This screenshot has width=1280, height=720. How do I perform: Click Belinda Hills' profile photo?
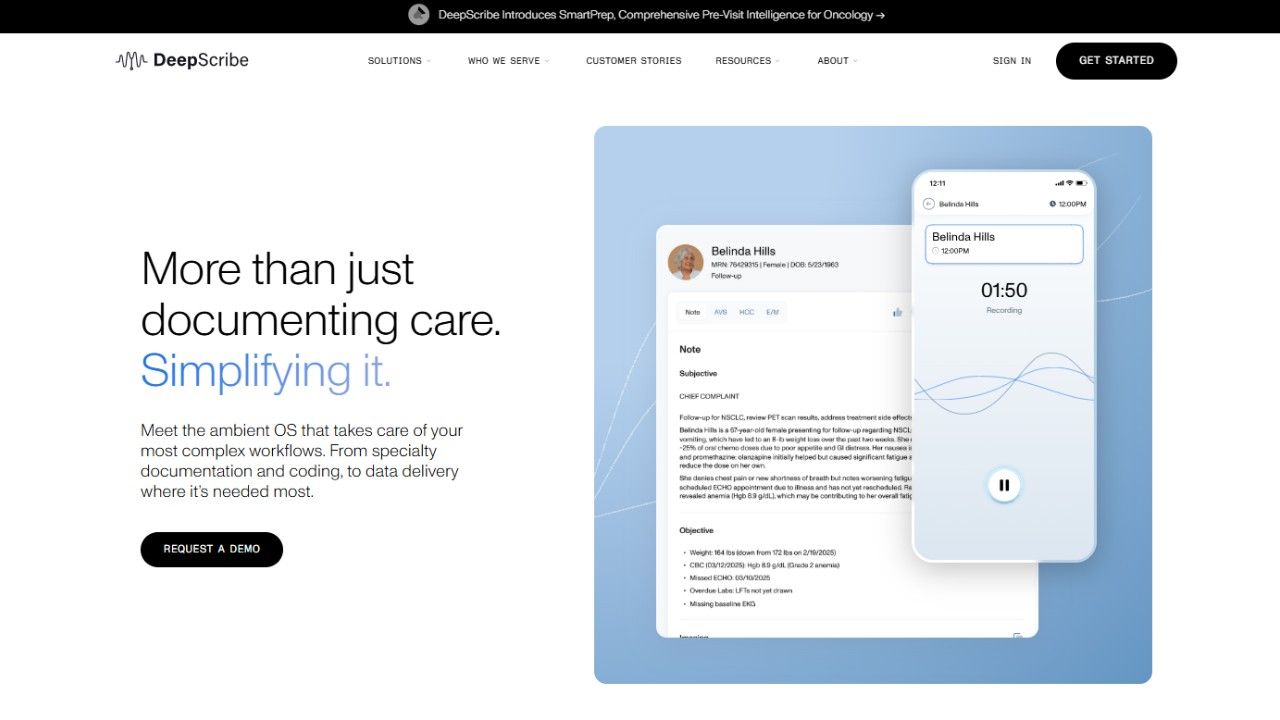point(686,262)
